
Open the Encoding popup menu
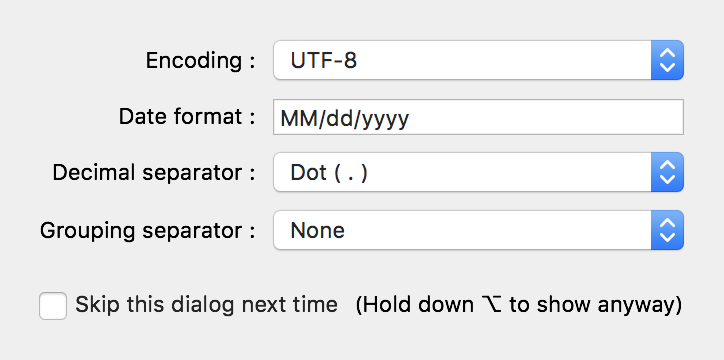click(x=478, y=60)
